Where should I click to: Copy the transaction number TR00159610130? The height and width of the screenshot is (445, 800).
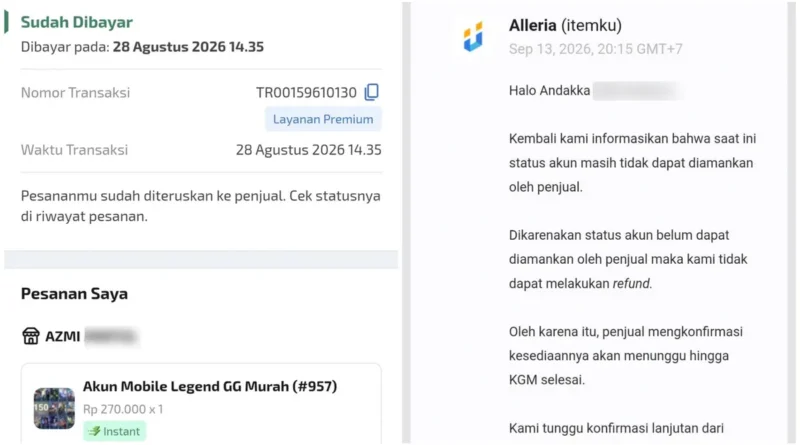pos(371,92)
